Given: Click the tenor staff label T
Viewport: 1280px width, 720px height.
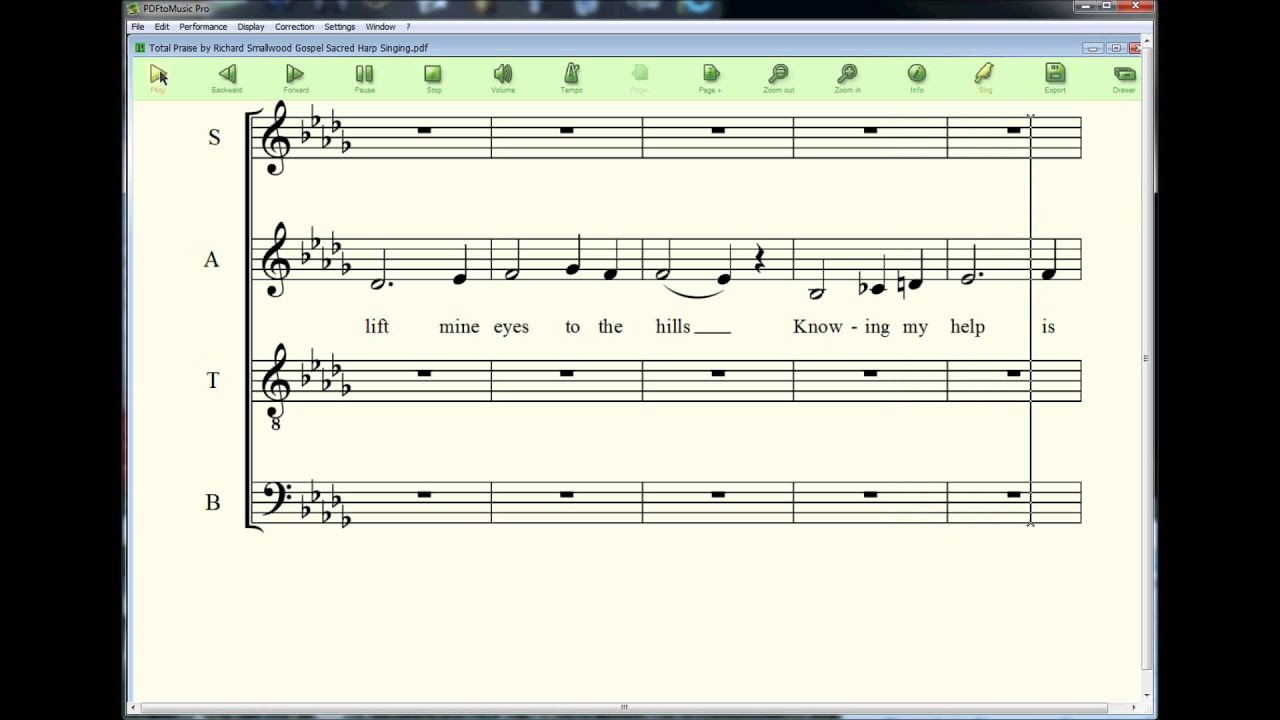Looking at the screenshot, I should [x=212, y=381].
